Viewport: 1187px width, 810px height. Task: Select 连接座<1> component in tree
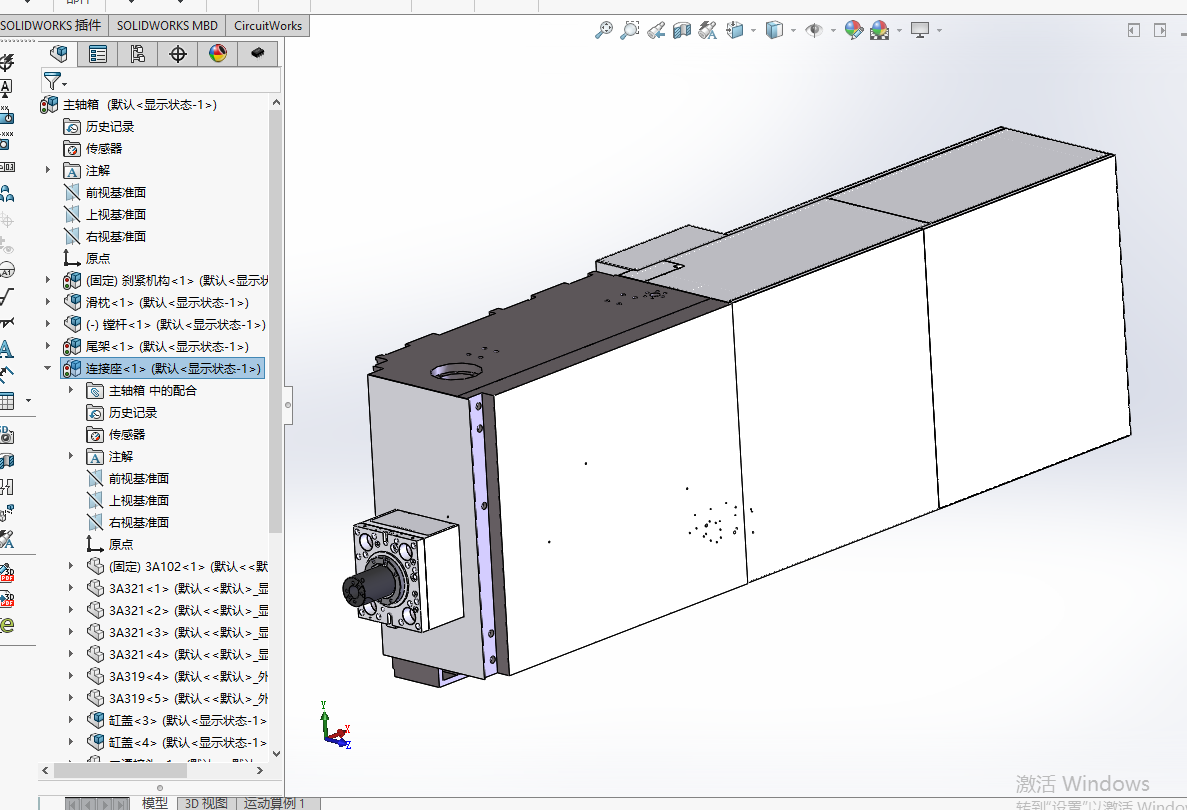click(163, 369)
